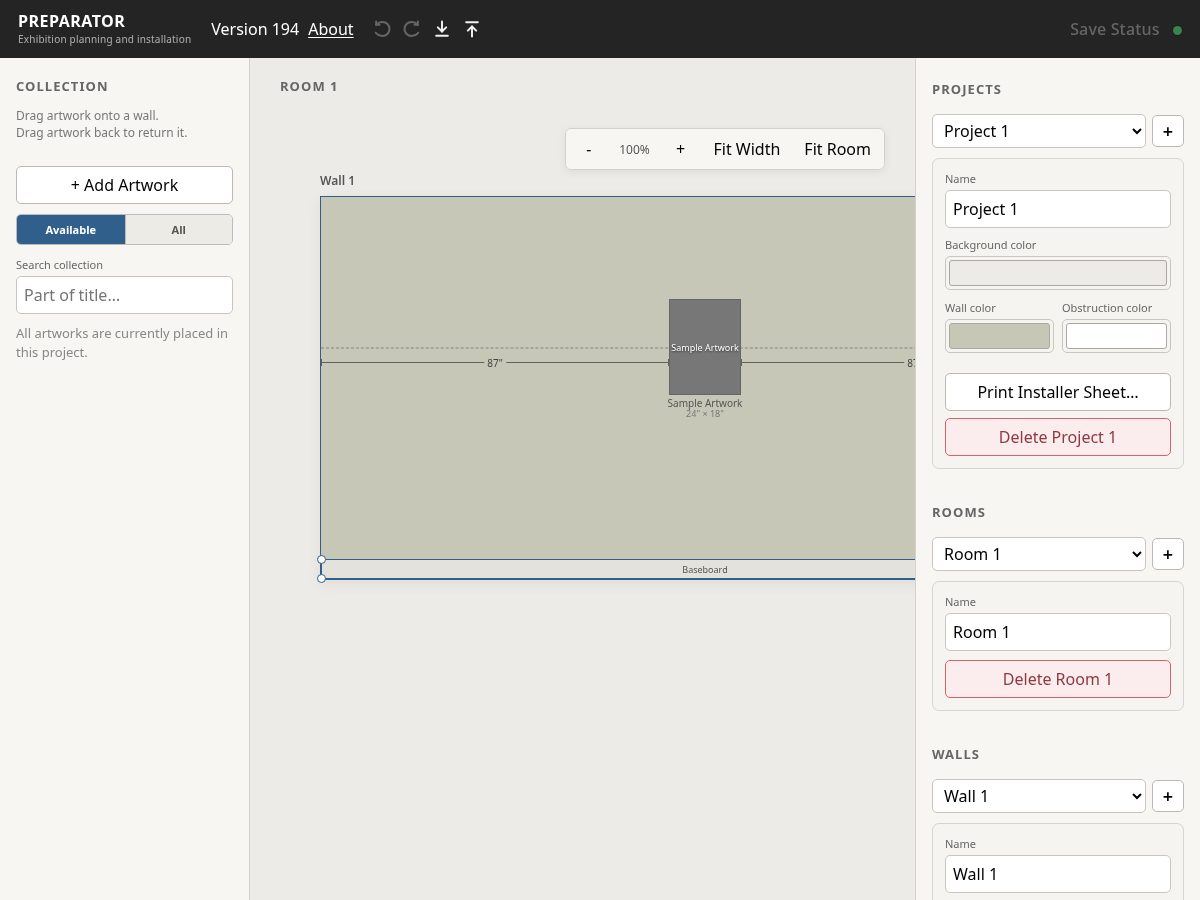Viewport: 1200px width, 900px height.
Task: Click the Save Status text
Action: coord(1114,29)
